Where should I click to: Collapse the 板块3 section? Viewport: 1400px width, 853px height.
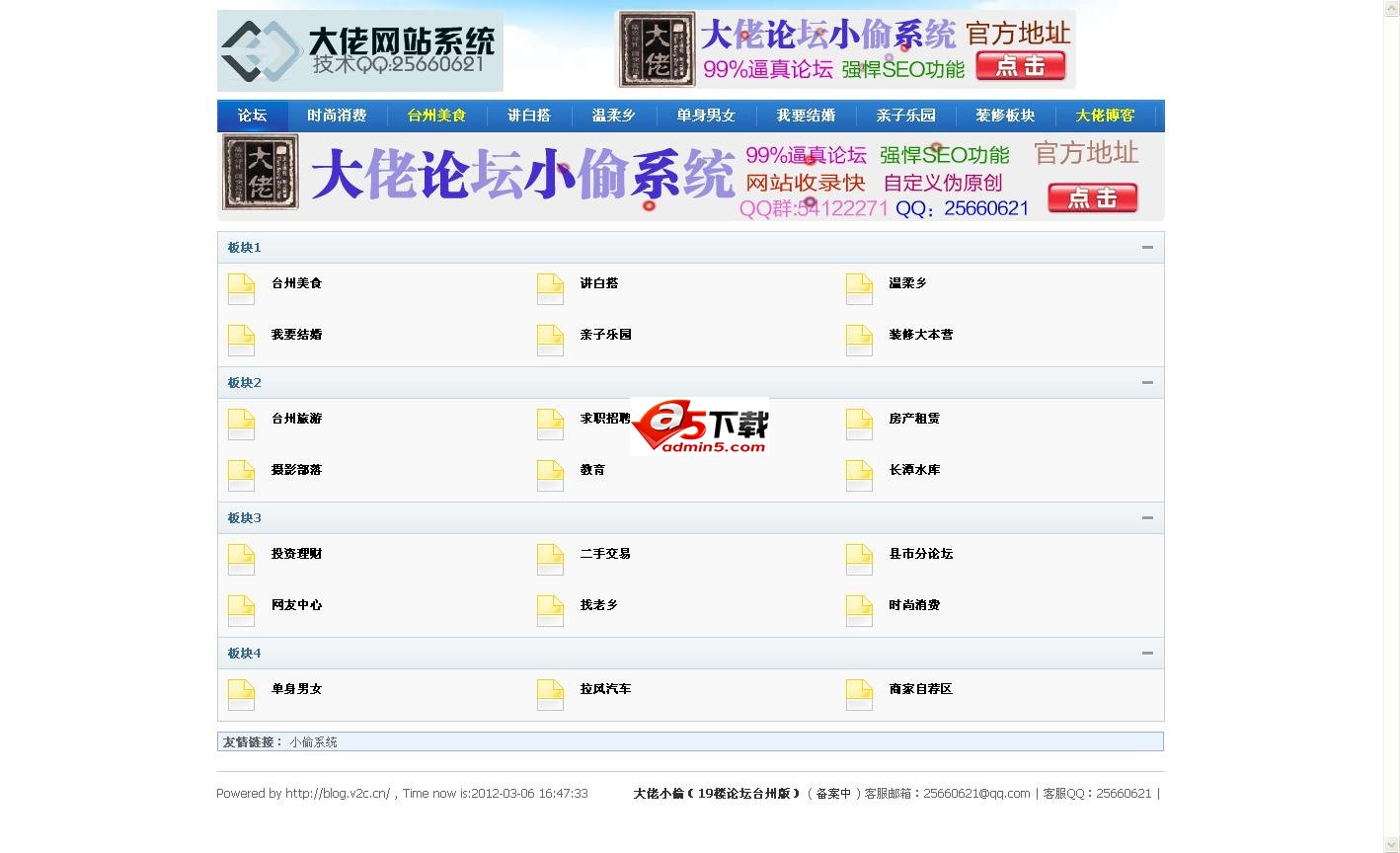[x=1147, y=517]
